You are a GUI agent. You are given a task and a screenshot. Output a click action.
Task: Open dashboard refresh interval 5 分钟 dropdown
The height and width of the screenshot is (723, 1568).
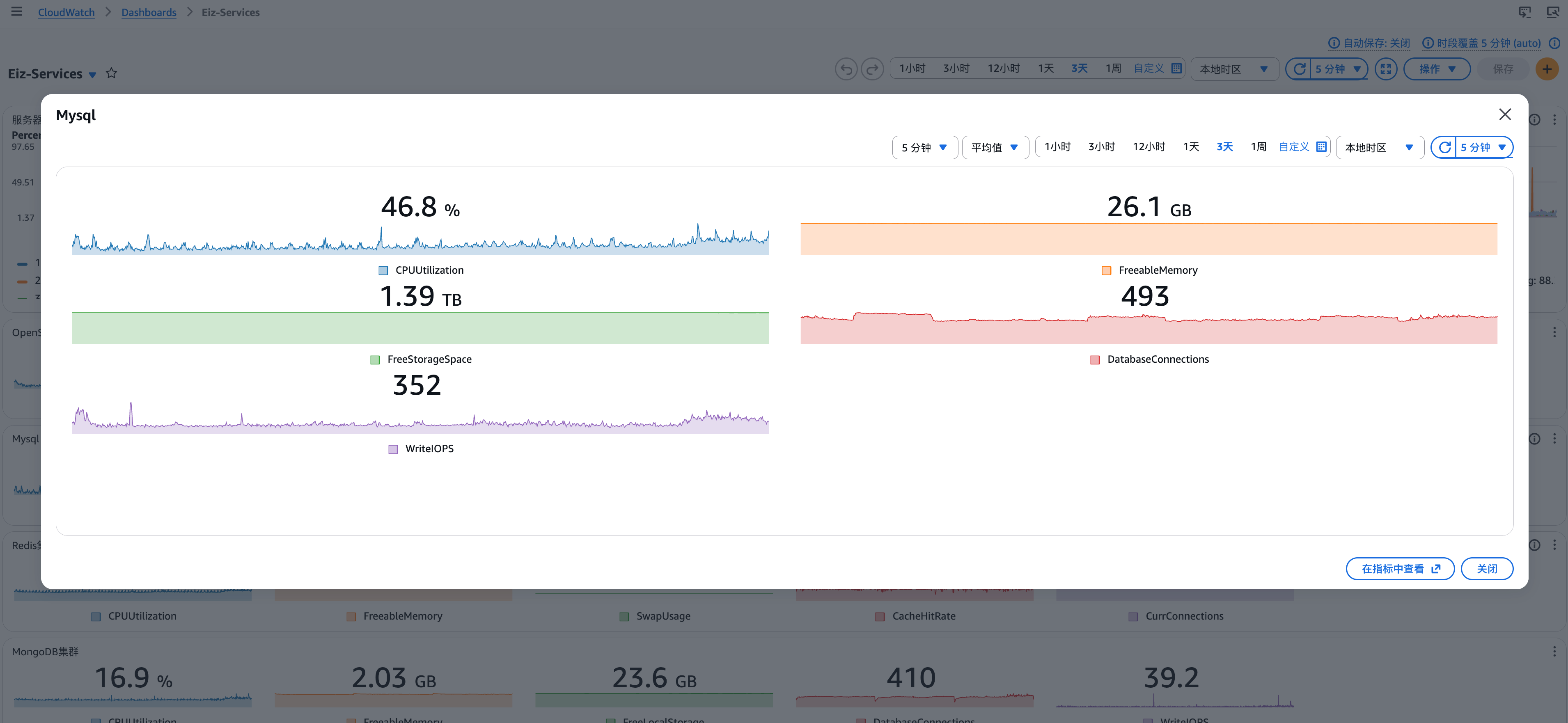[1339, 69]
